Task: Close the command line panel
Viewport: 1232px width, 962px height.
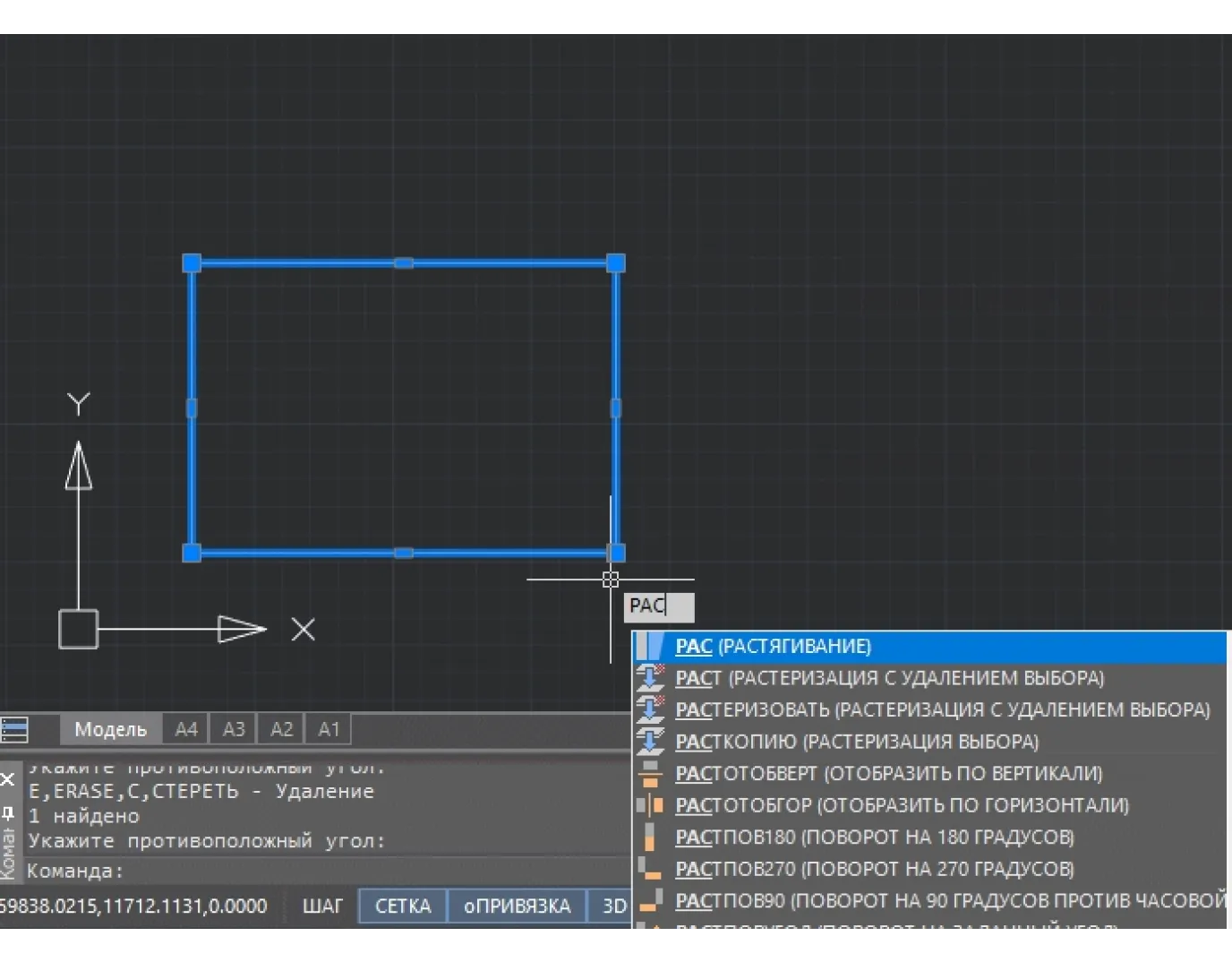Action: (x=8, y=779)
